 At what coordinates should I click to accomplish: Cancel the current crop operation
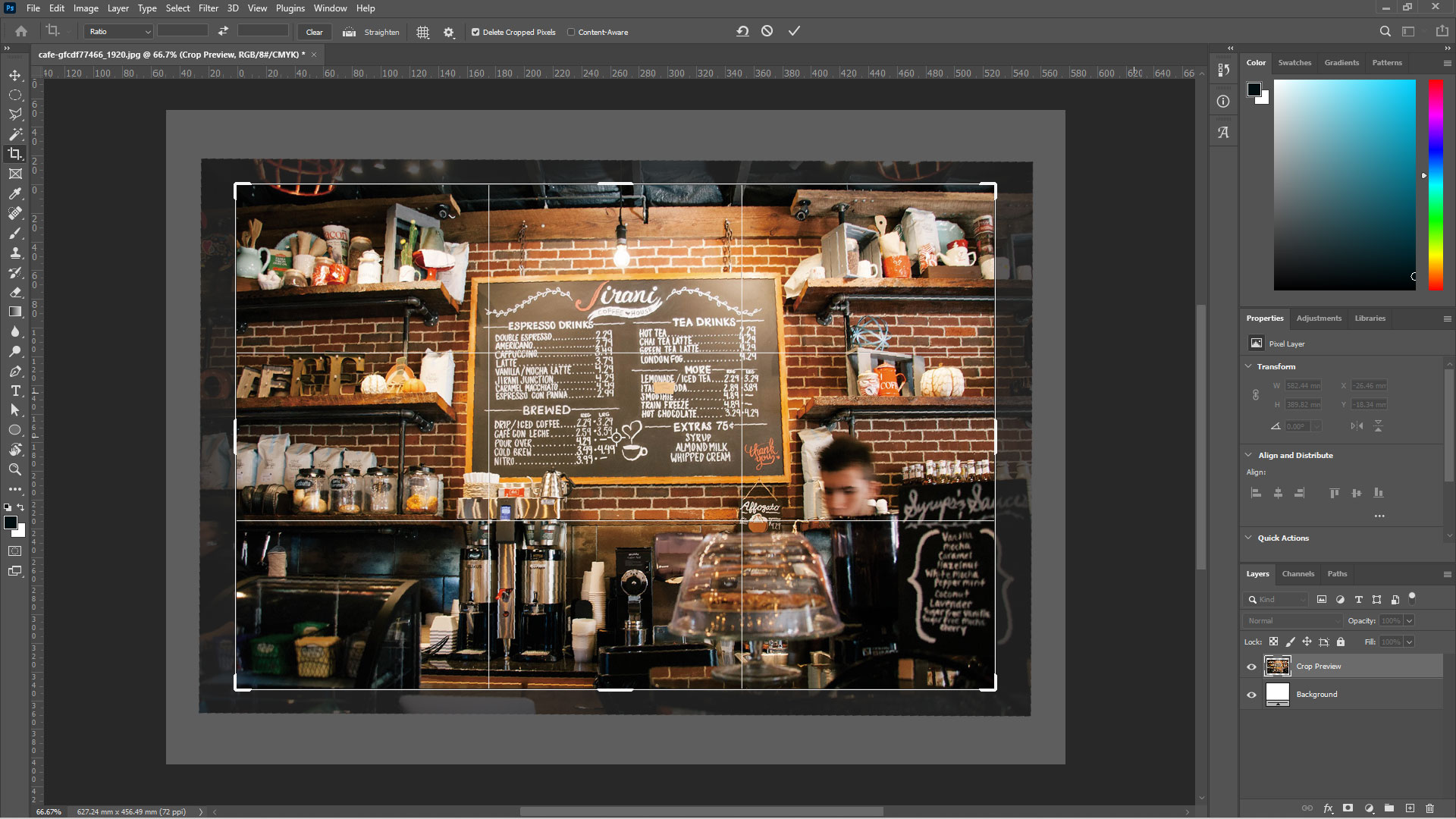(767, 31)
